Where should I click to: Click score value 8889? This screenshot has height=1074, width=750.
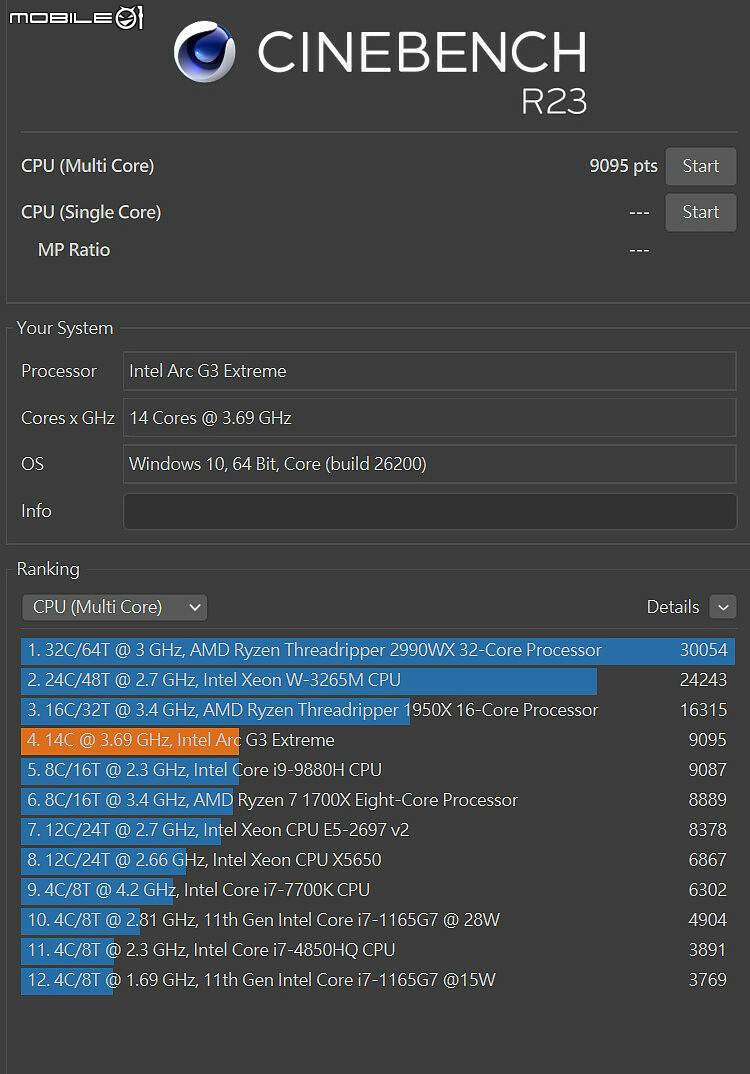tap(708, 800)
